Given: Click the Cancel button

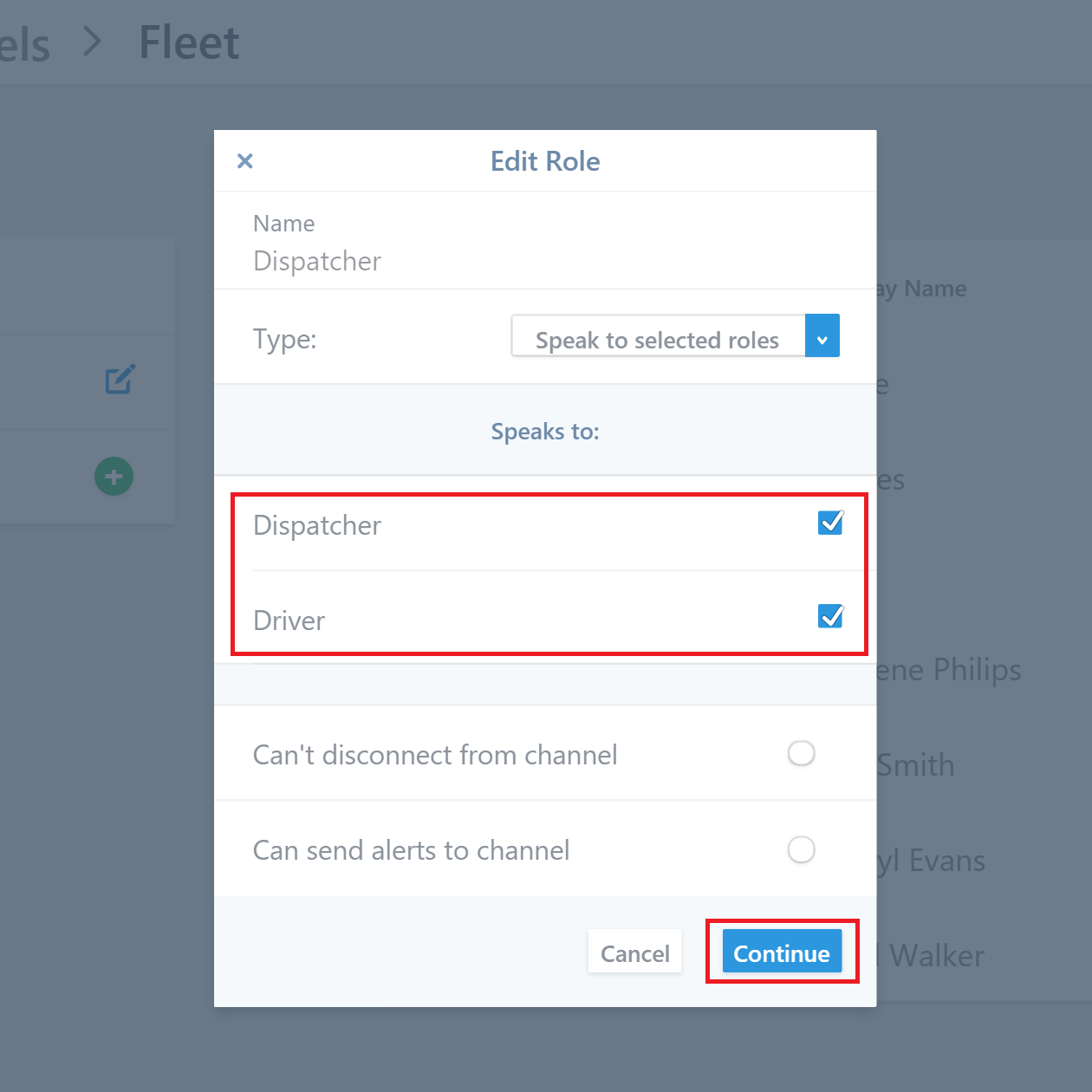Looking at the screenshot, I should [635, 952].
